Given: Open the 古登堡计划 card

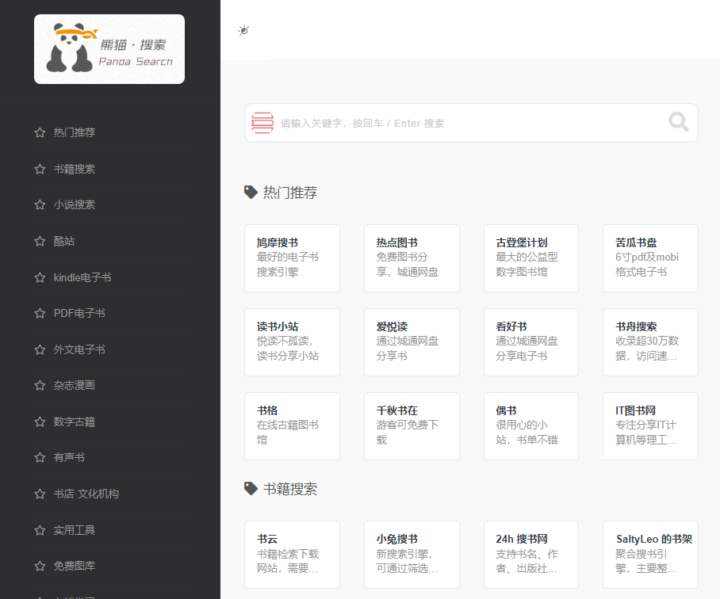Looking at the screenshot, I should (x=531, y=258).
